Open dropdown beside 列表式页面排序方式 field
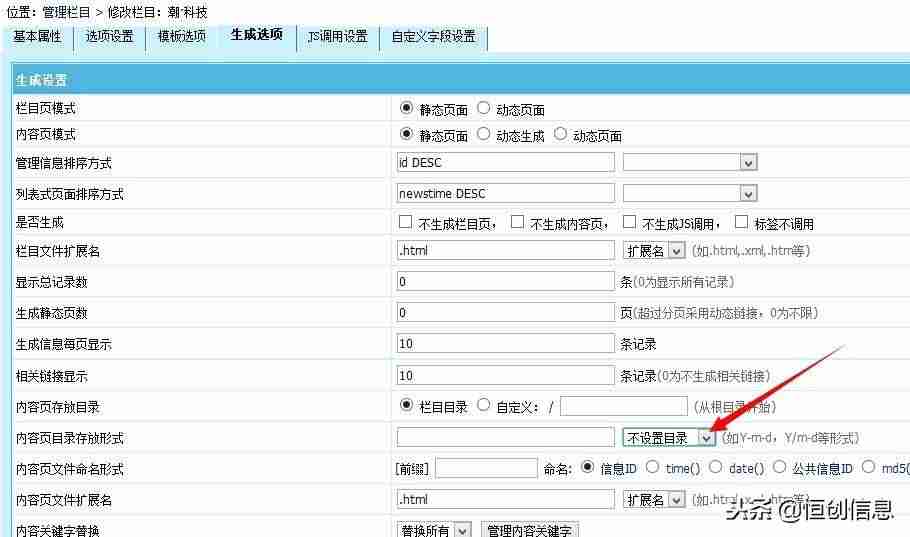The width and height of the screenshot is (910, 537). coord(690,193)
